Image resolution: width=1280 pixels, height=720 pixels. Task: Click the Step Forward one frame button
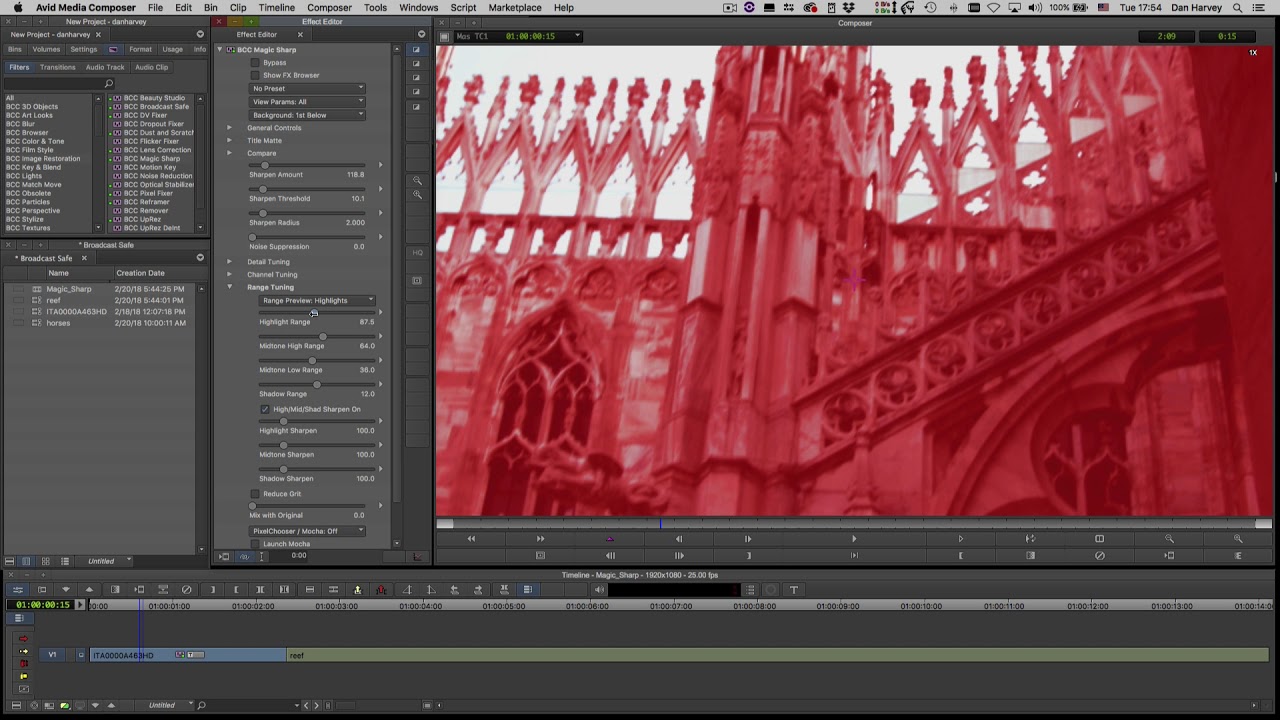pyautogui.click(x=747, y=539)
